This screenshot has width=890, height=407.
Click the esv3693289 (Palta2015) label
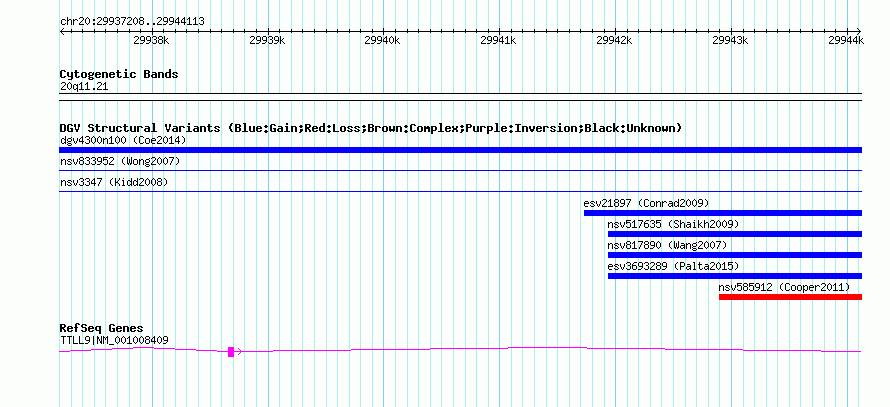pos(673,266)
